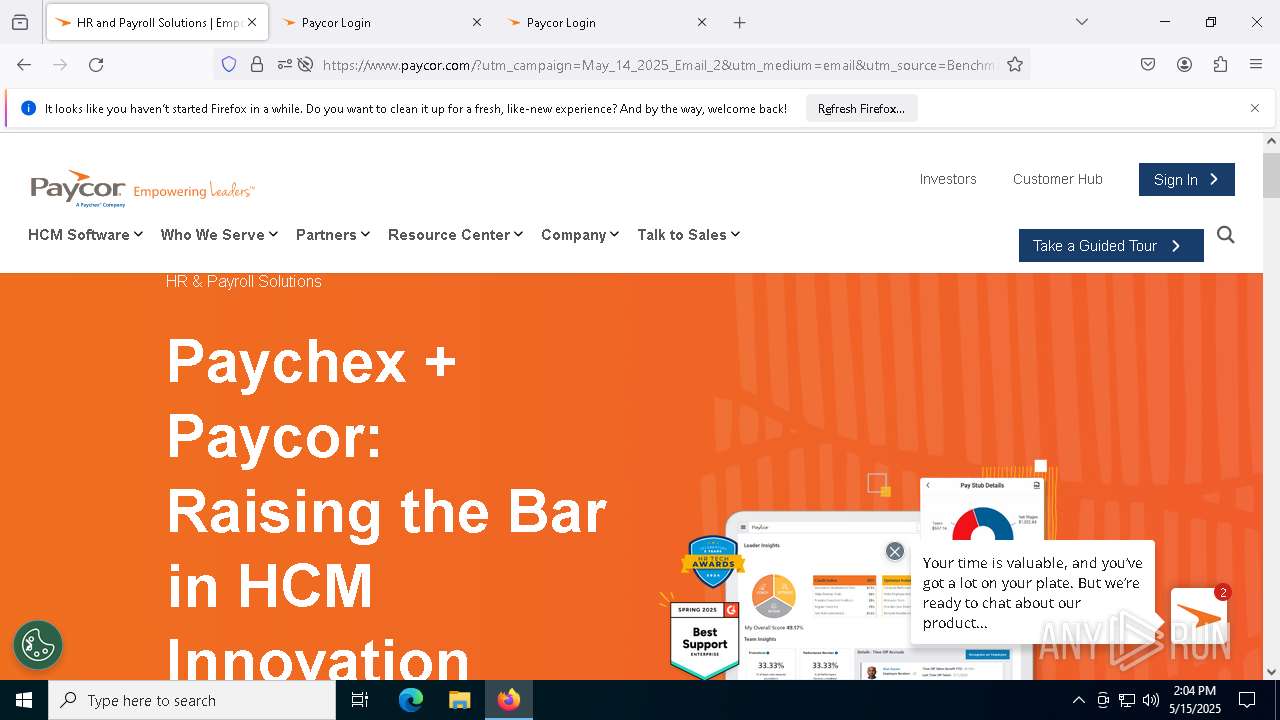Close the HR and Payroll Solutions tab
Screen dimensions: 1280x720
pos(251,22)
